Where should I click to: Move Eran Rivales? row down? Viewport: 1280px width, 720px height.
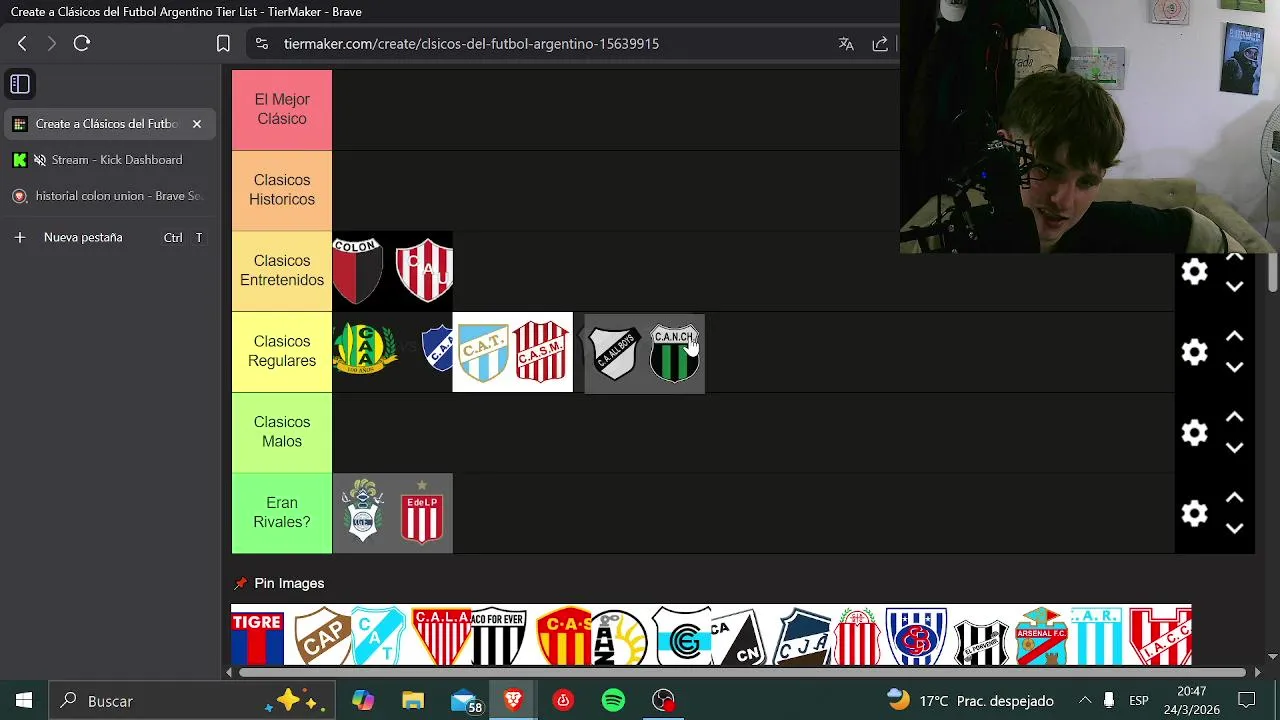point(1234,529)
